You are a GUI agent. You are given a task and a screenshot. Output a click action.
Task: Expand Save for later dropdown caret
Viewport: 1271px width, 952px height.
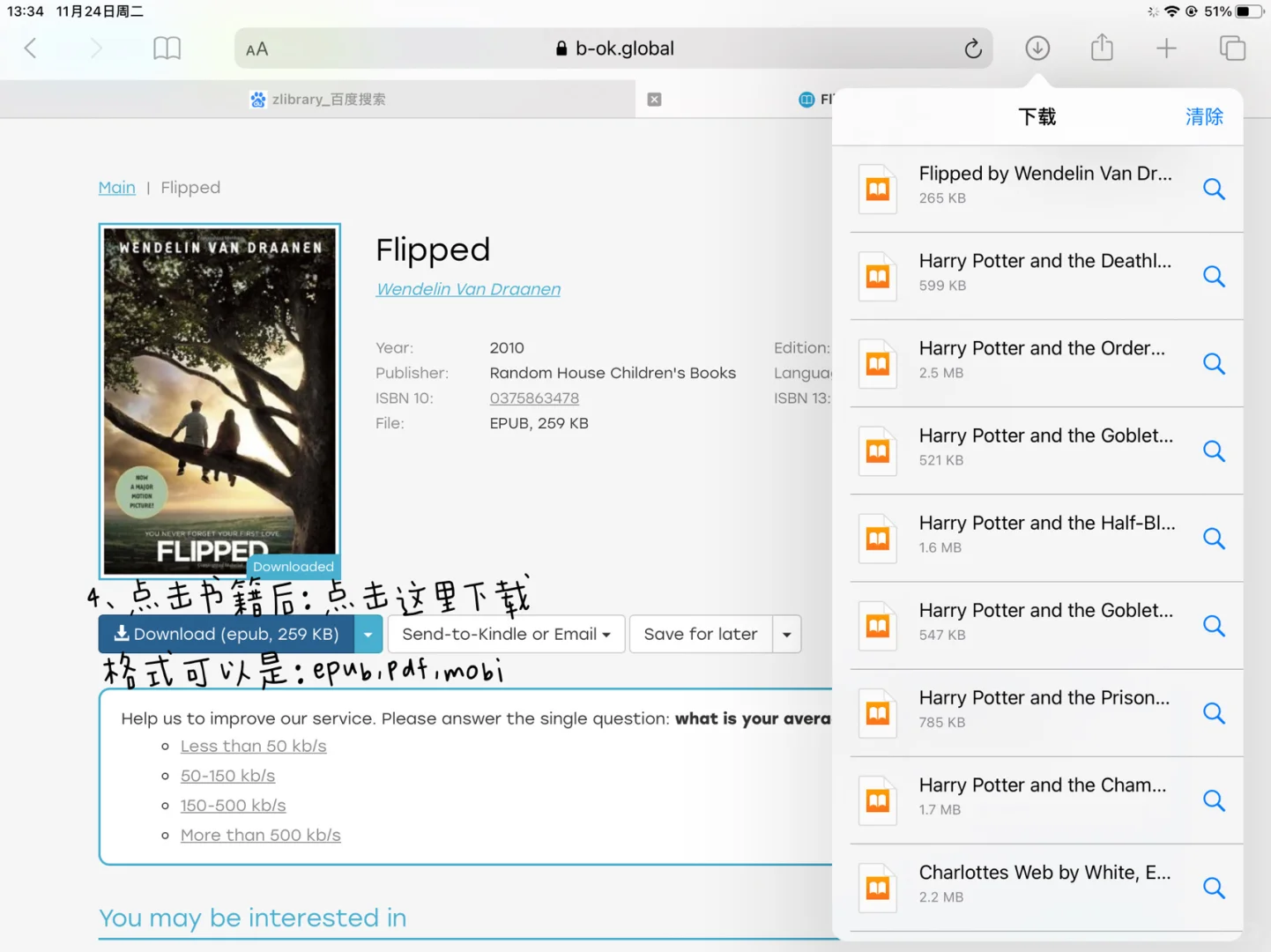pyautogui.click(x=787, y=634)
